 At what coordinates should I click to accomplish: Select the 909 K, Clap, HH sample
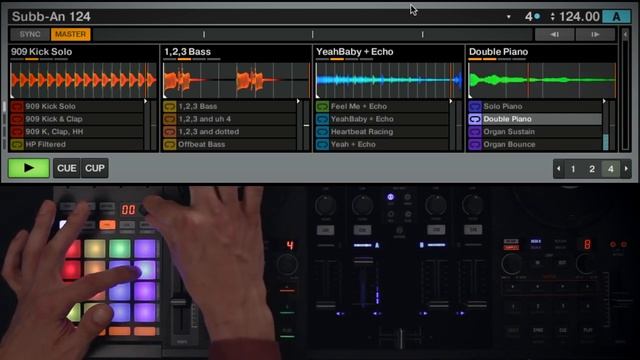pos(83,132)
